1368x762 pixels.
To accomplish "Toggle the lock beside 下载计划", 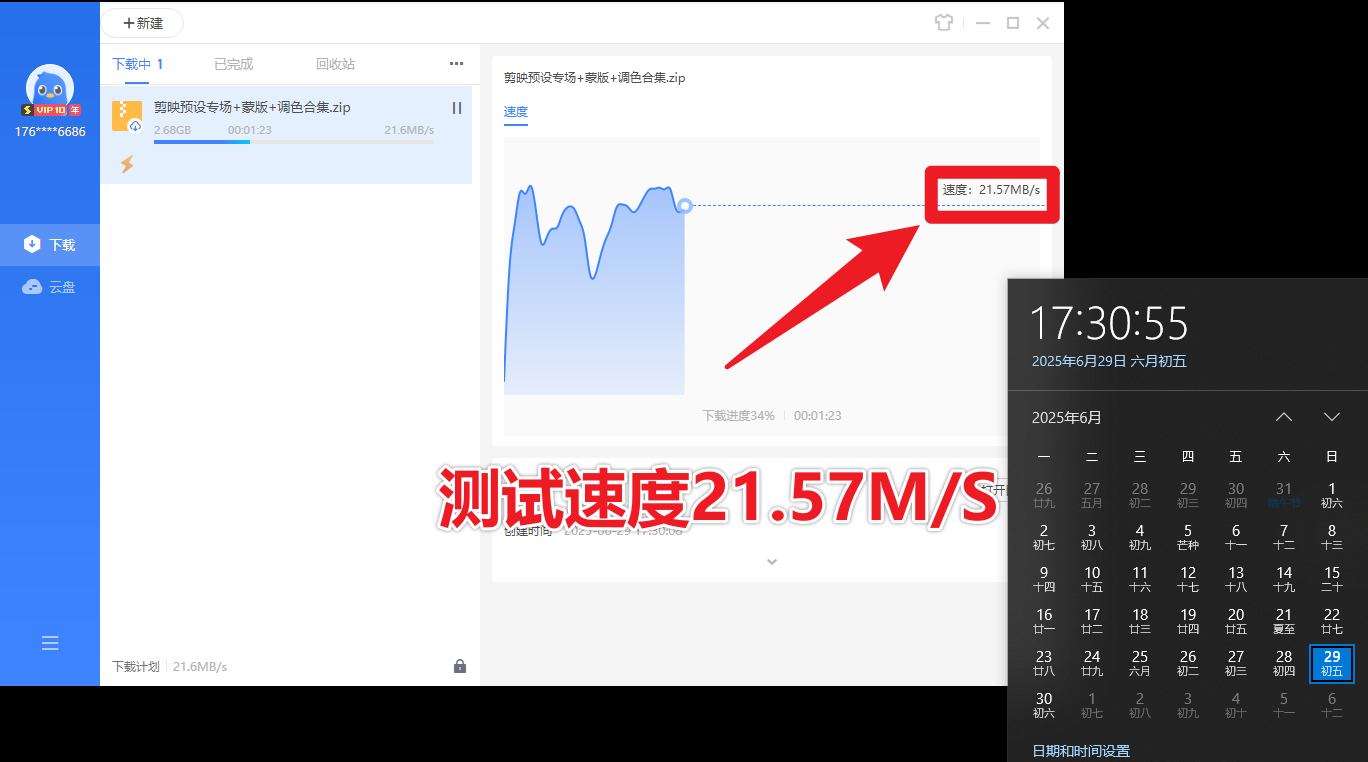I will 460,665.
